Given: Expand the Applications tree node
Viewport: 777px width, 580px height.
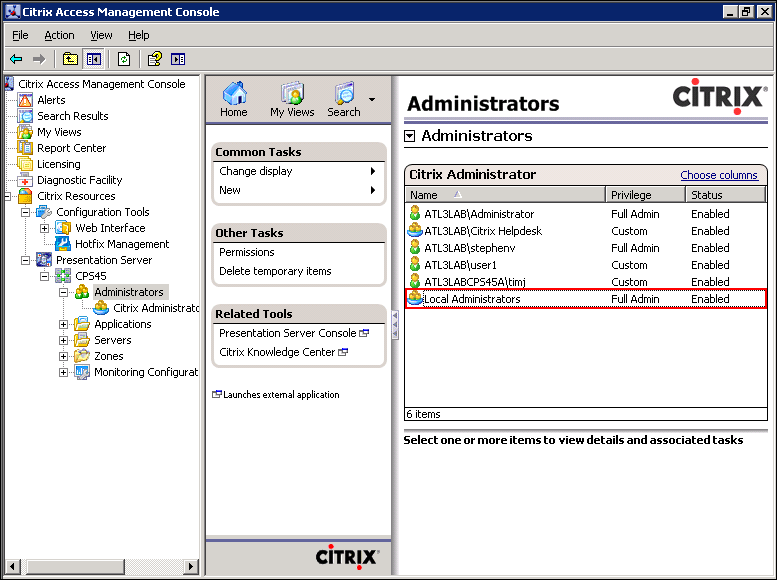Looking at the screenshot, I should (63, 324).
